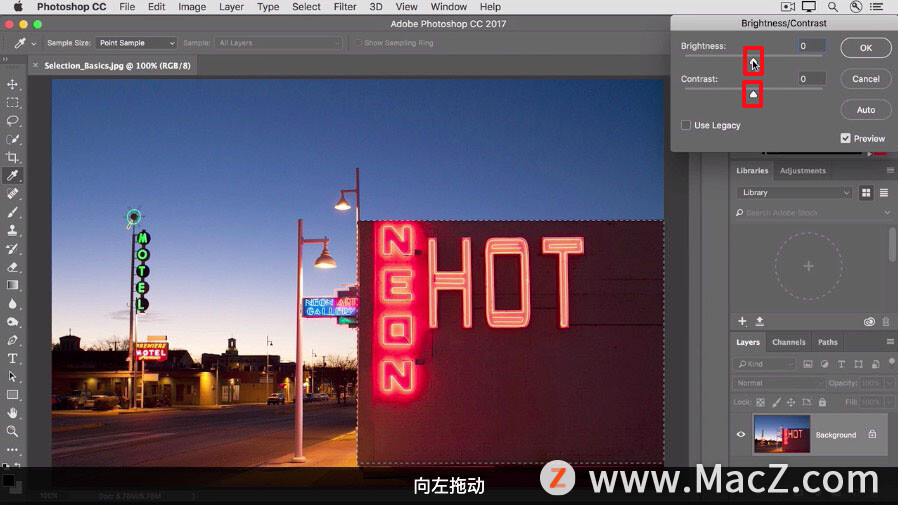This screenshot has height=505, width=898.
Task: Open Eyedropper tool preset picker arrow
Action: 33,44
